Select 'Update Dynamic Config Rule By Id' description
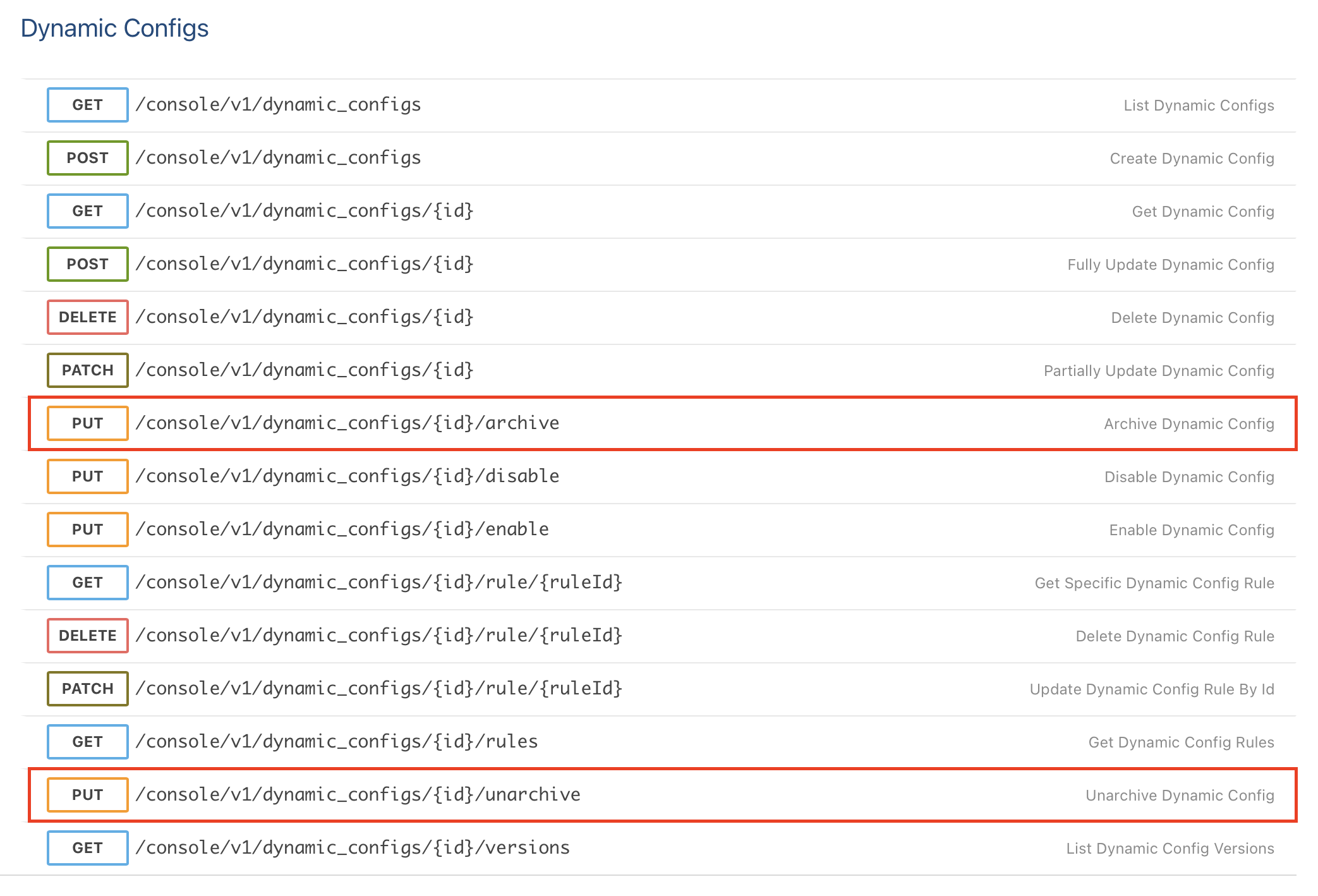This screenshot has width=1318, height=896. pos(1152,689)
